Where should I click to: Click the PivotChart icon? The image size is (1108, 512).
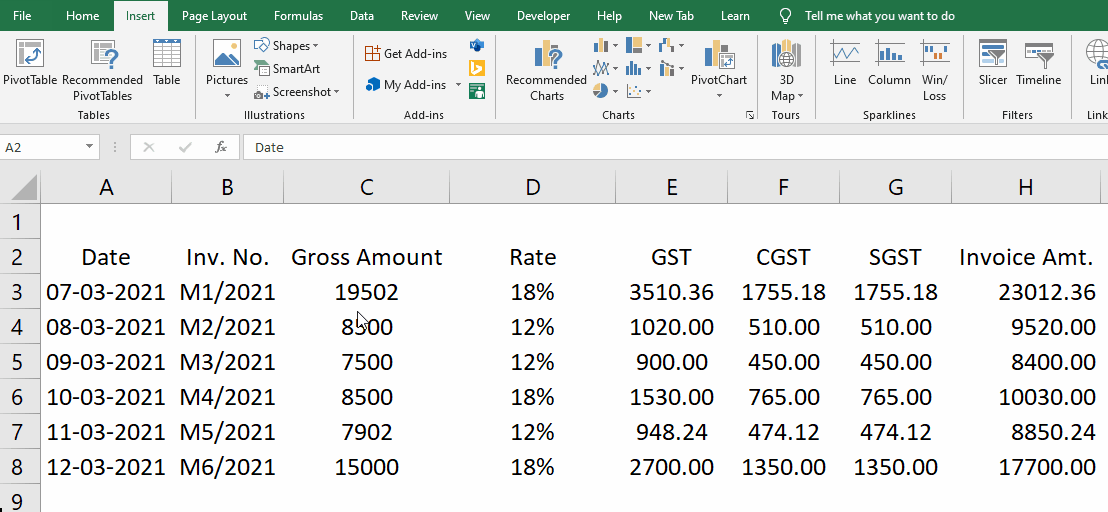719,55
